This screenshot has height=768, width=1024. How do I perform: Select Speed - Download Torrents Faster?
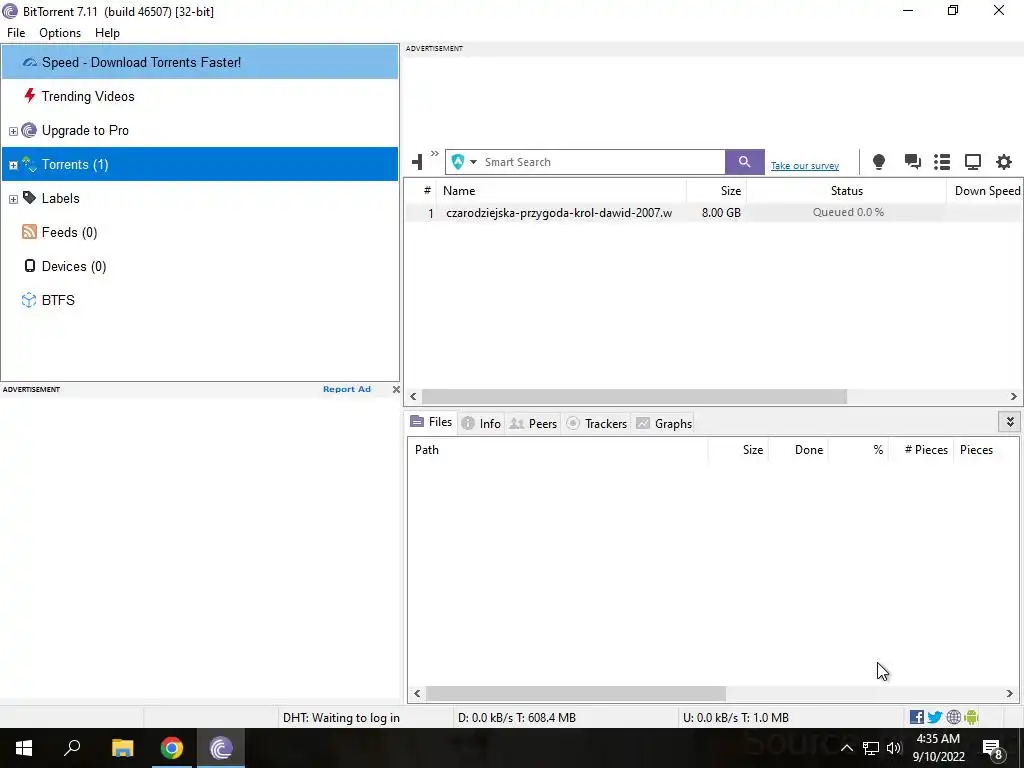click(200, 62)
